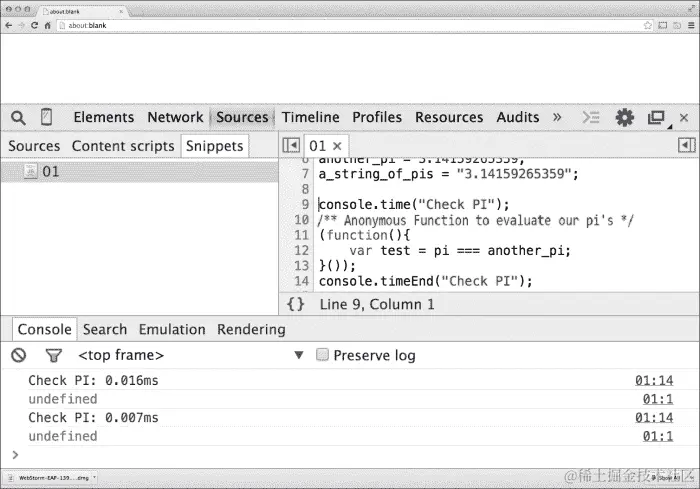Open the console filter funnel icon
The image size is (700, 489).
coord(54,355)
